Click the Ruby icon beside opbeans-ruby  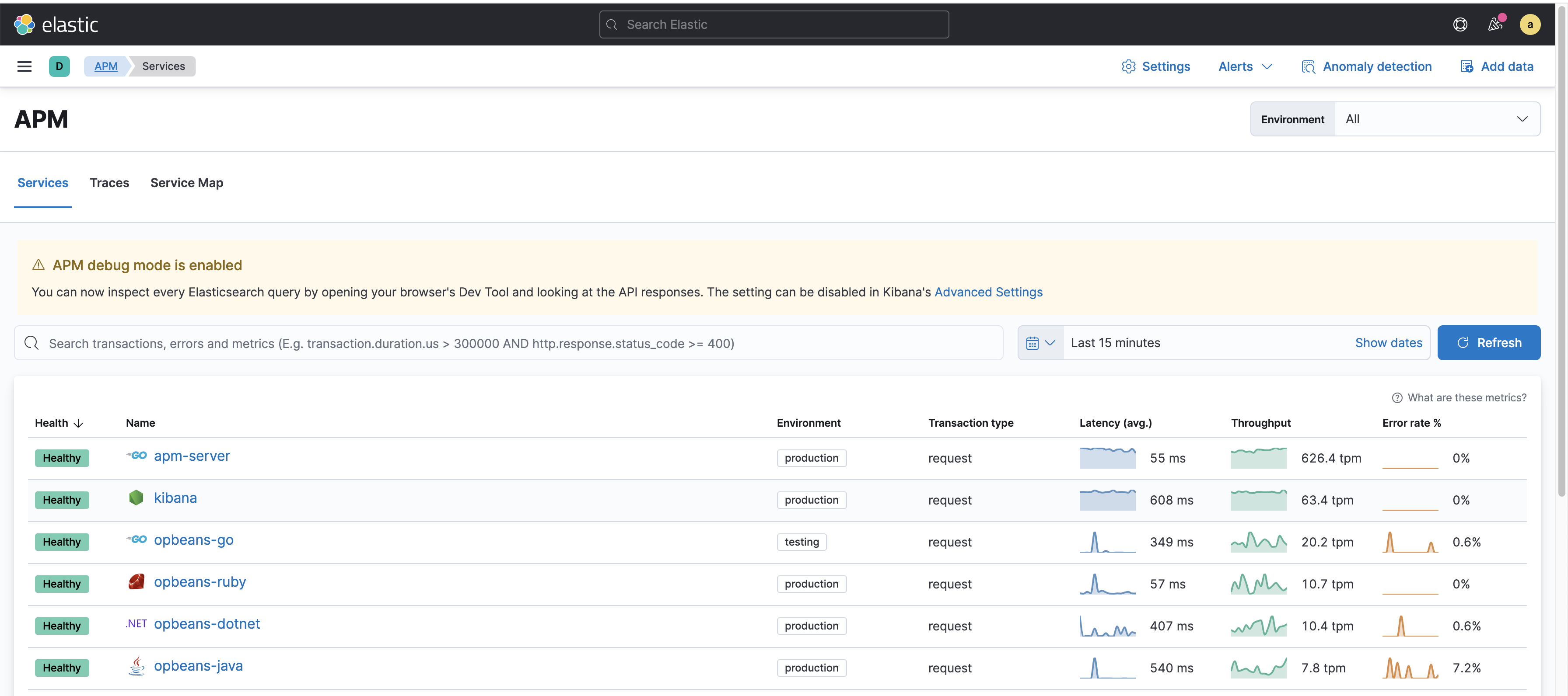[136, 582]
